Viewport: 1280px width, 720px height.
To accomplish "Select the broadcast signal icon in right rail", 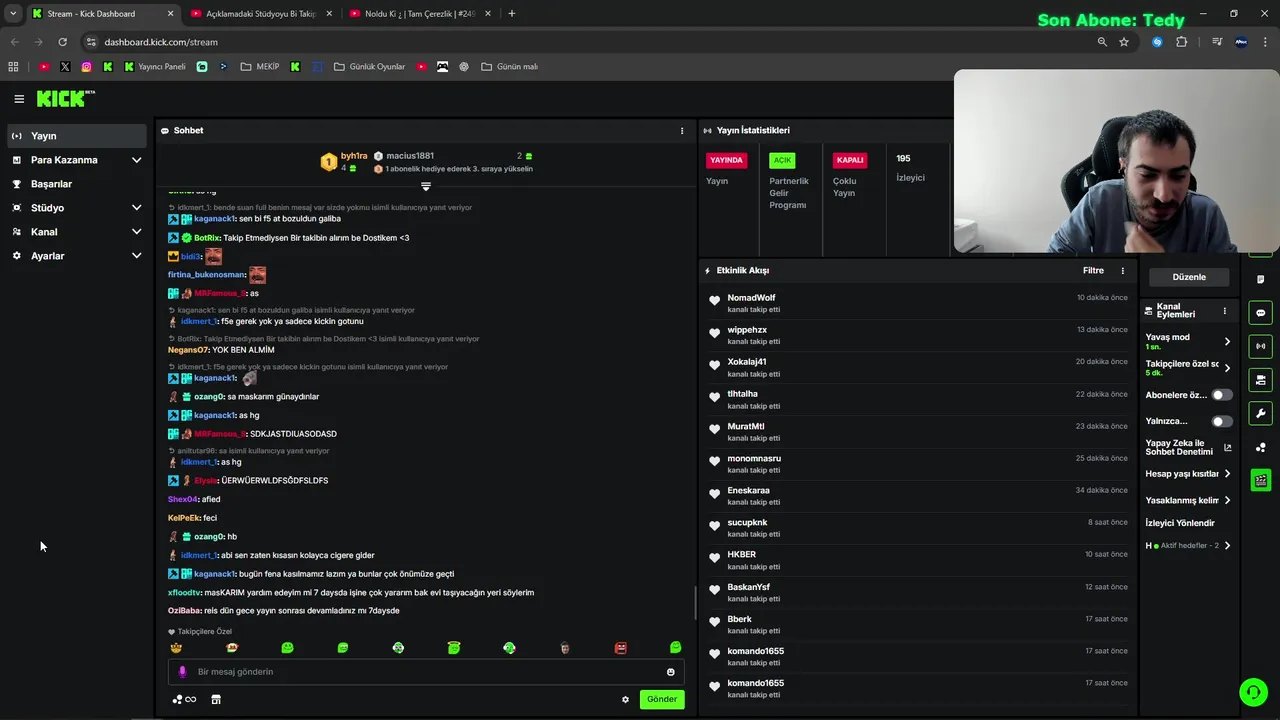I will click(1260, 346).
